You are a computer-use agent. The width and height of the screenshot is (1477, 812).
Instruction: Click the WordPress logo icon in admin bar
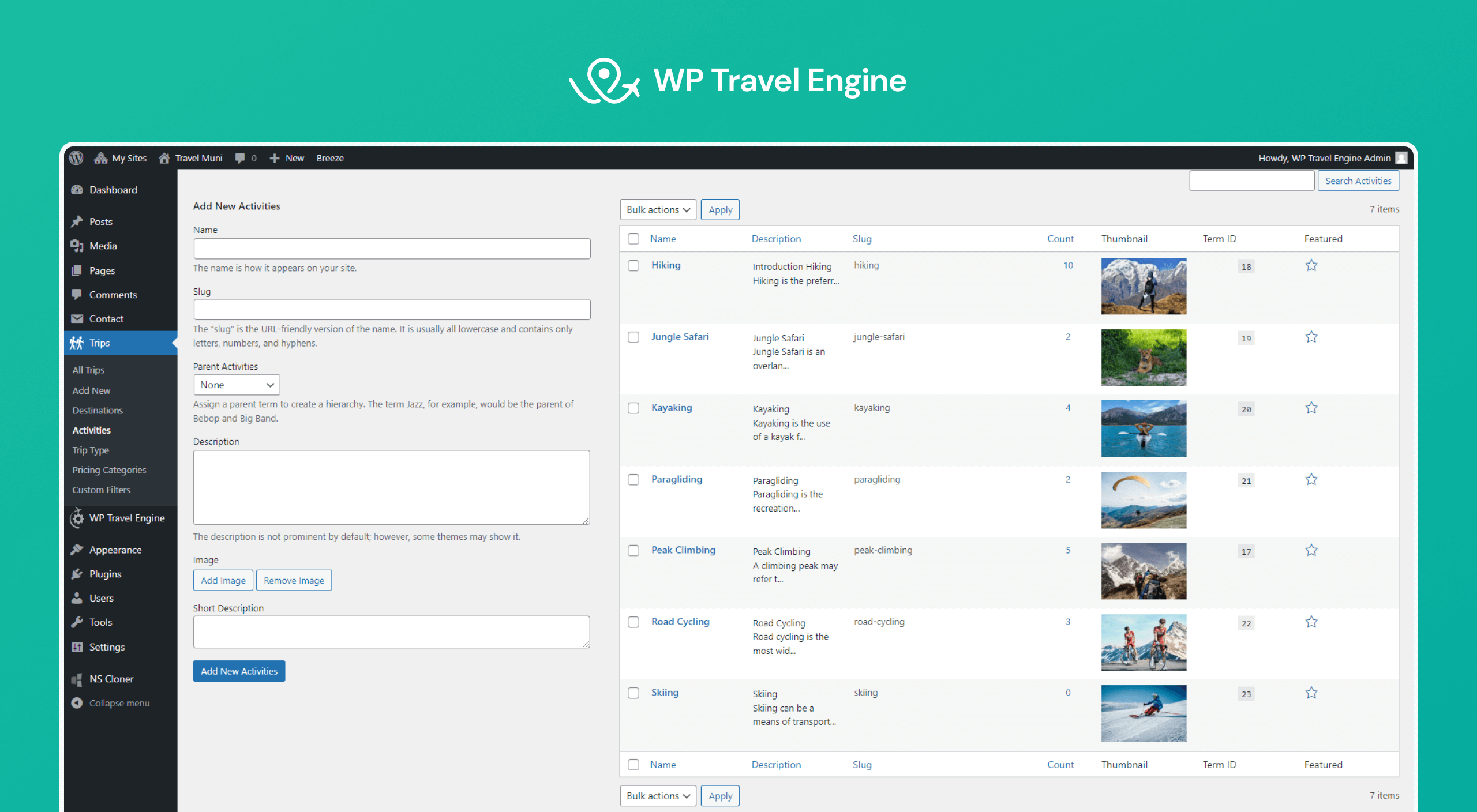coord(77,158)
